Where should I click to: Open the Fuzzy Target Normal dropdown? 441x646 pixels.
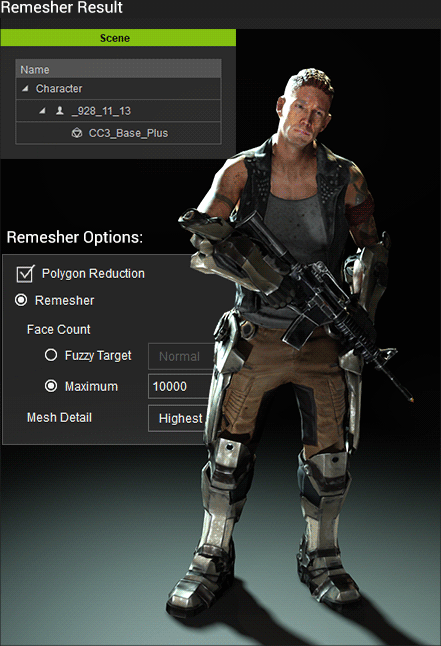click(181, 356)
